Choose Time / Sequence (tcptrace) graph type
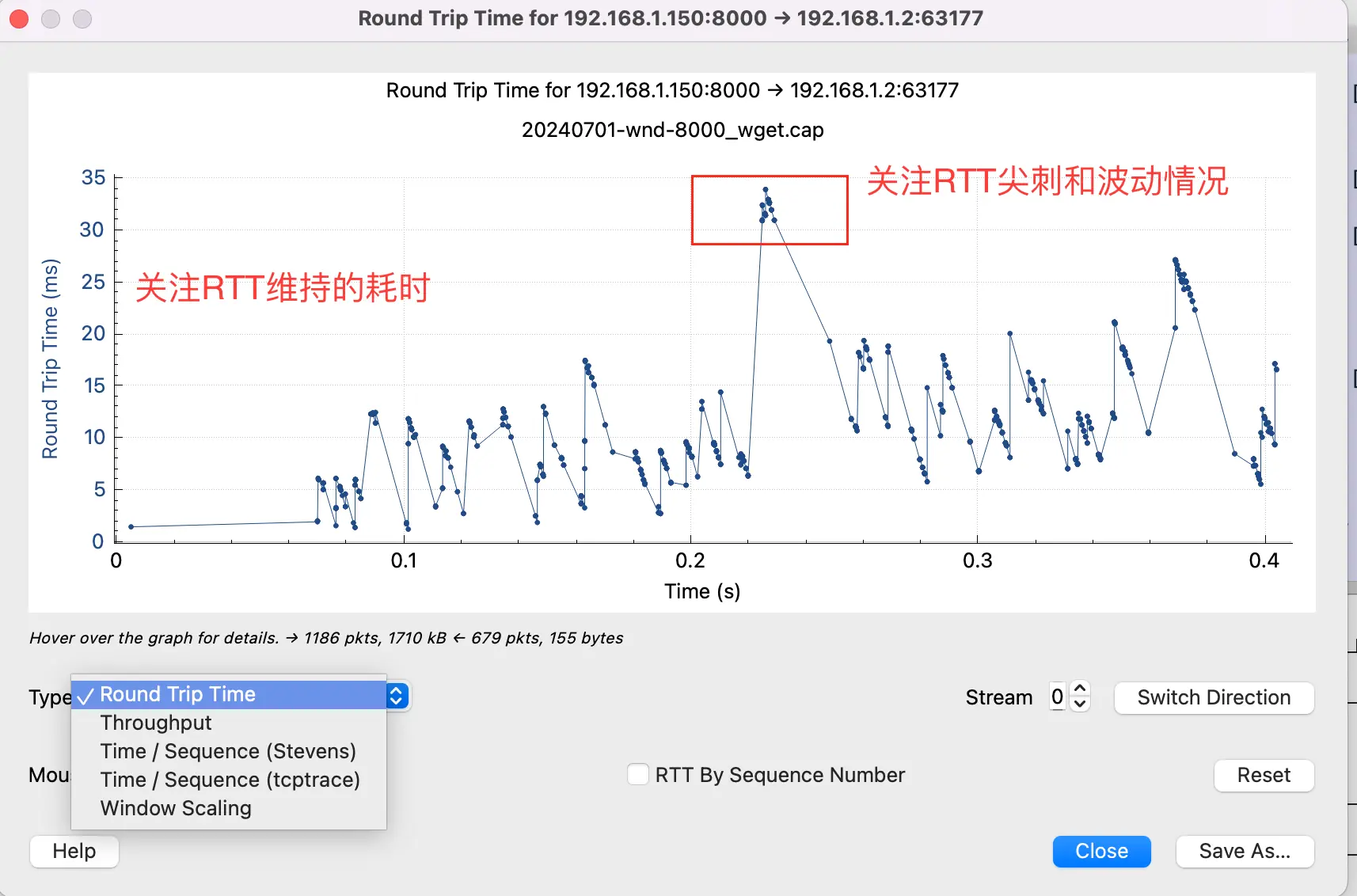Viewport: 1357px width, 896px height. tap(228, 780)
